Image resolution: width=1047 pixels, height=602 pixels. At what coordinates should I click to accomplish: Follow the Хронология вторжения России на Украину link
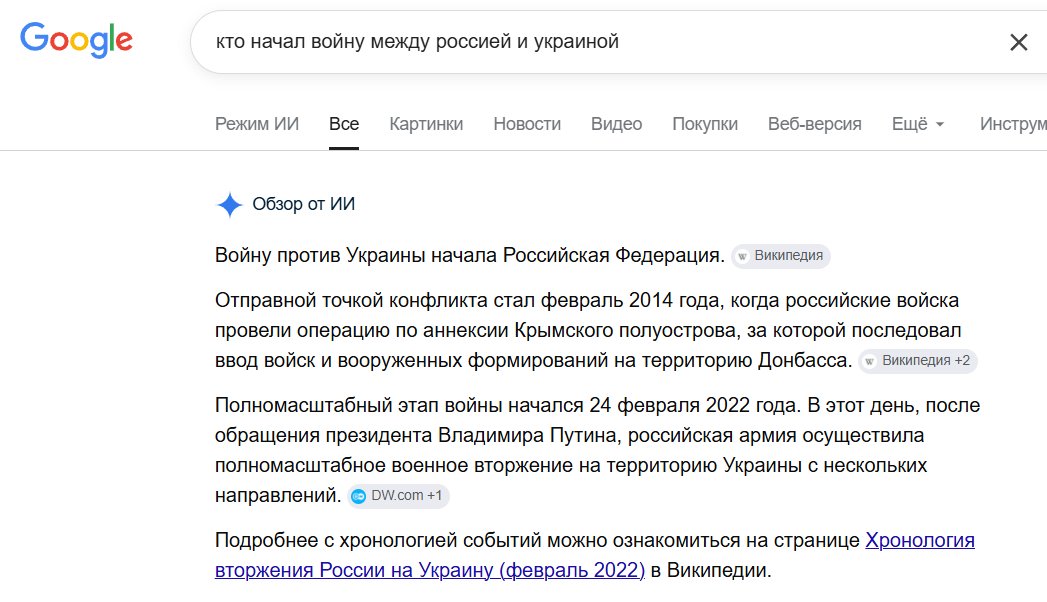click(x=594, y=555)
